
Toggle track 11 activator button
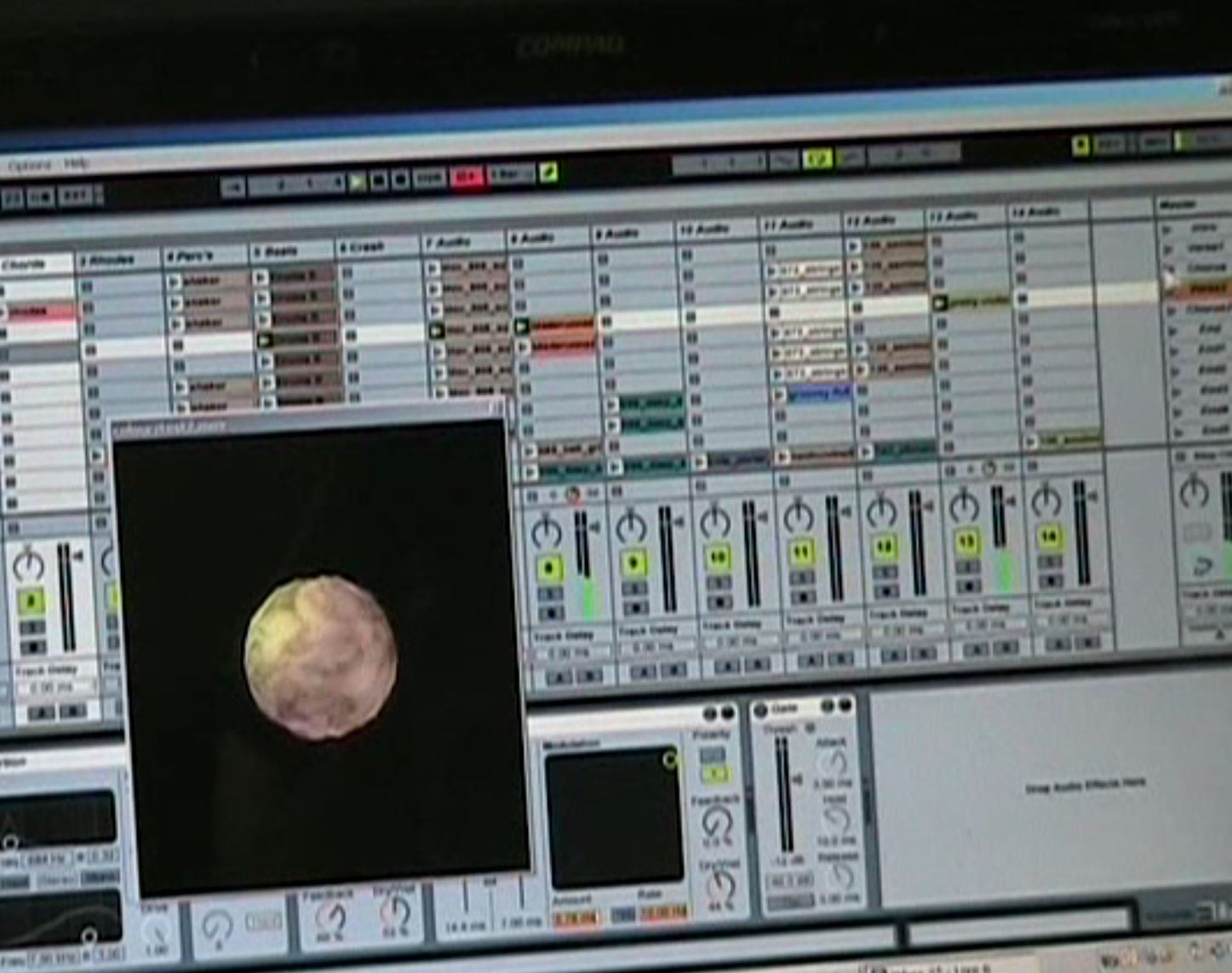pyautogui.click(x=800, y=553)
